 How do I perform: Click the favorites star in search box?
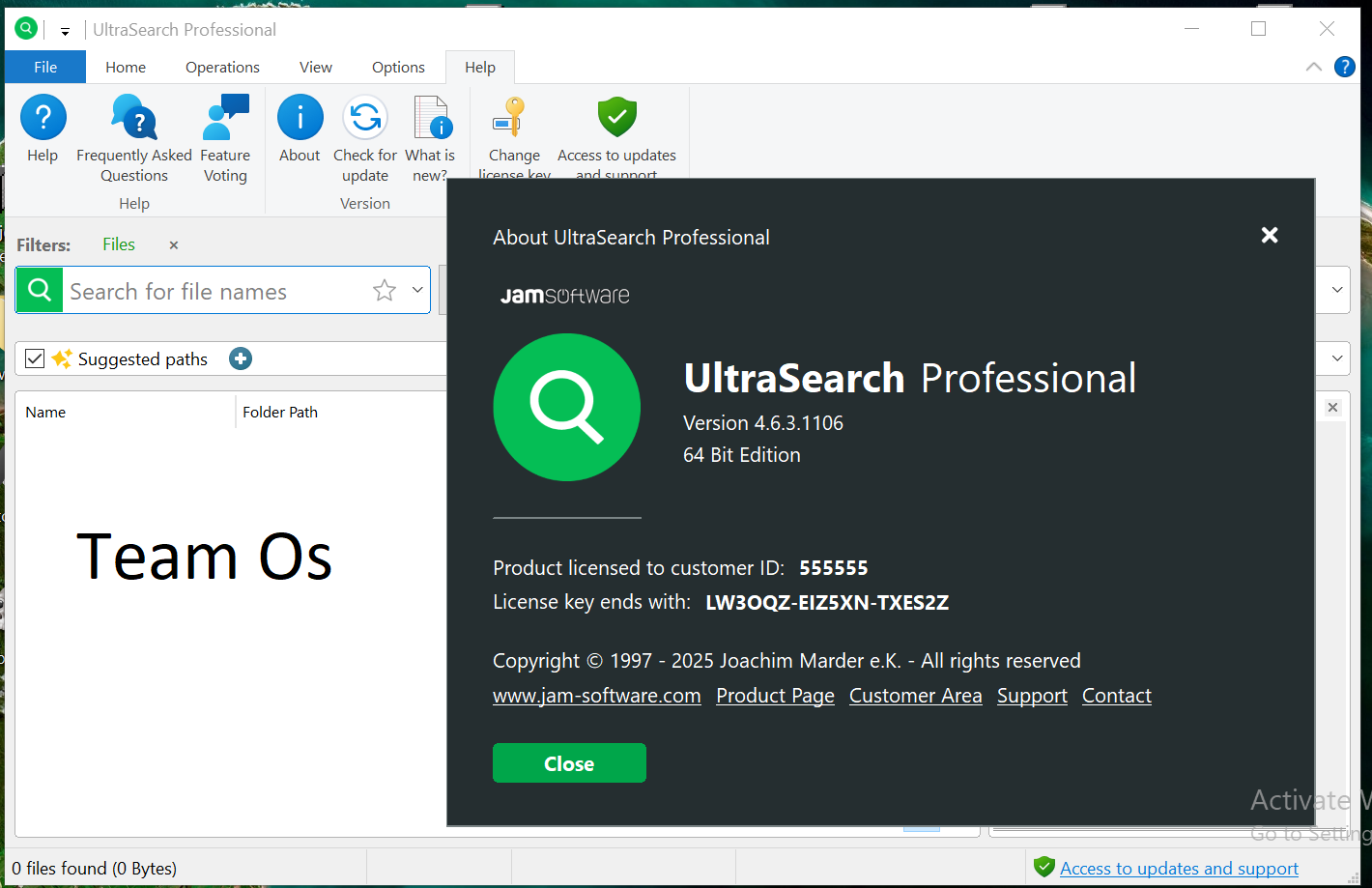tap(385, 290)
